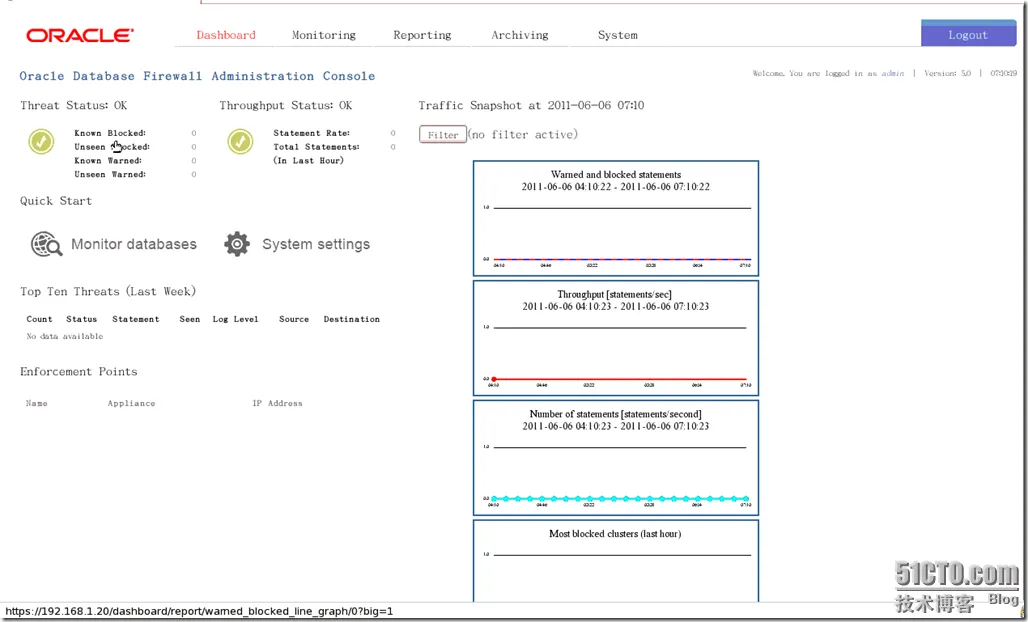The image size is (1028, 622).
Task: Open the Archiving tab
Action: pyautogui.click(x=520, y=35)
